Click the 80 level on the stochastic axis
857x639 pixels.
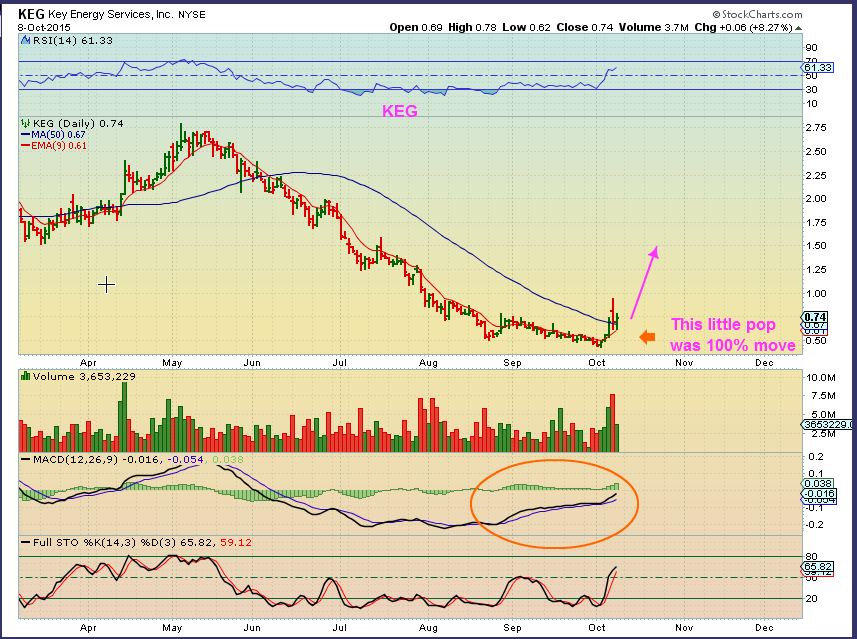[812, 557]
